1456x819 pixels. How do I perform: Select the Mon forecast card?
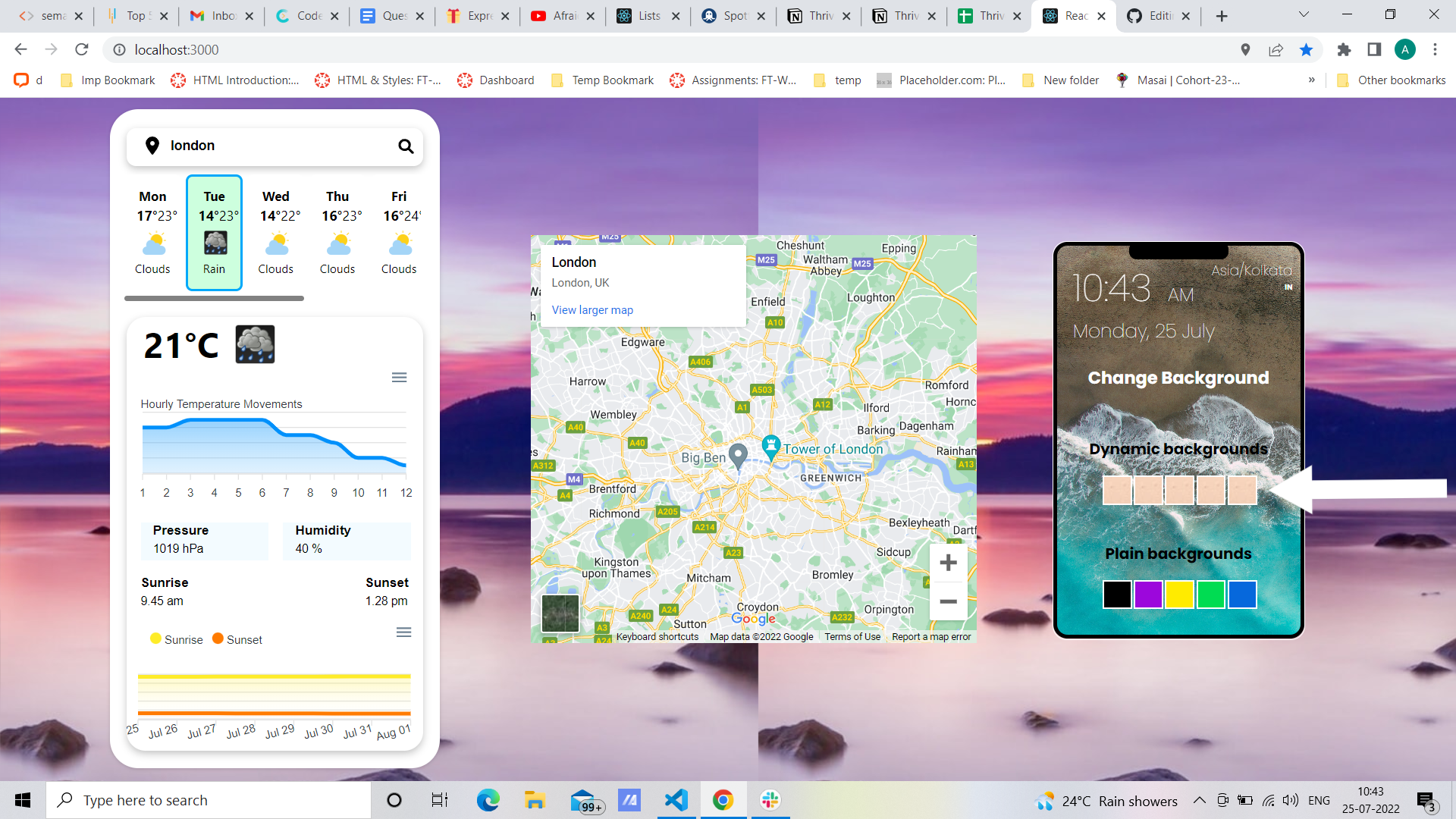pyautogui.click(x=152, y=233)
